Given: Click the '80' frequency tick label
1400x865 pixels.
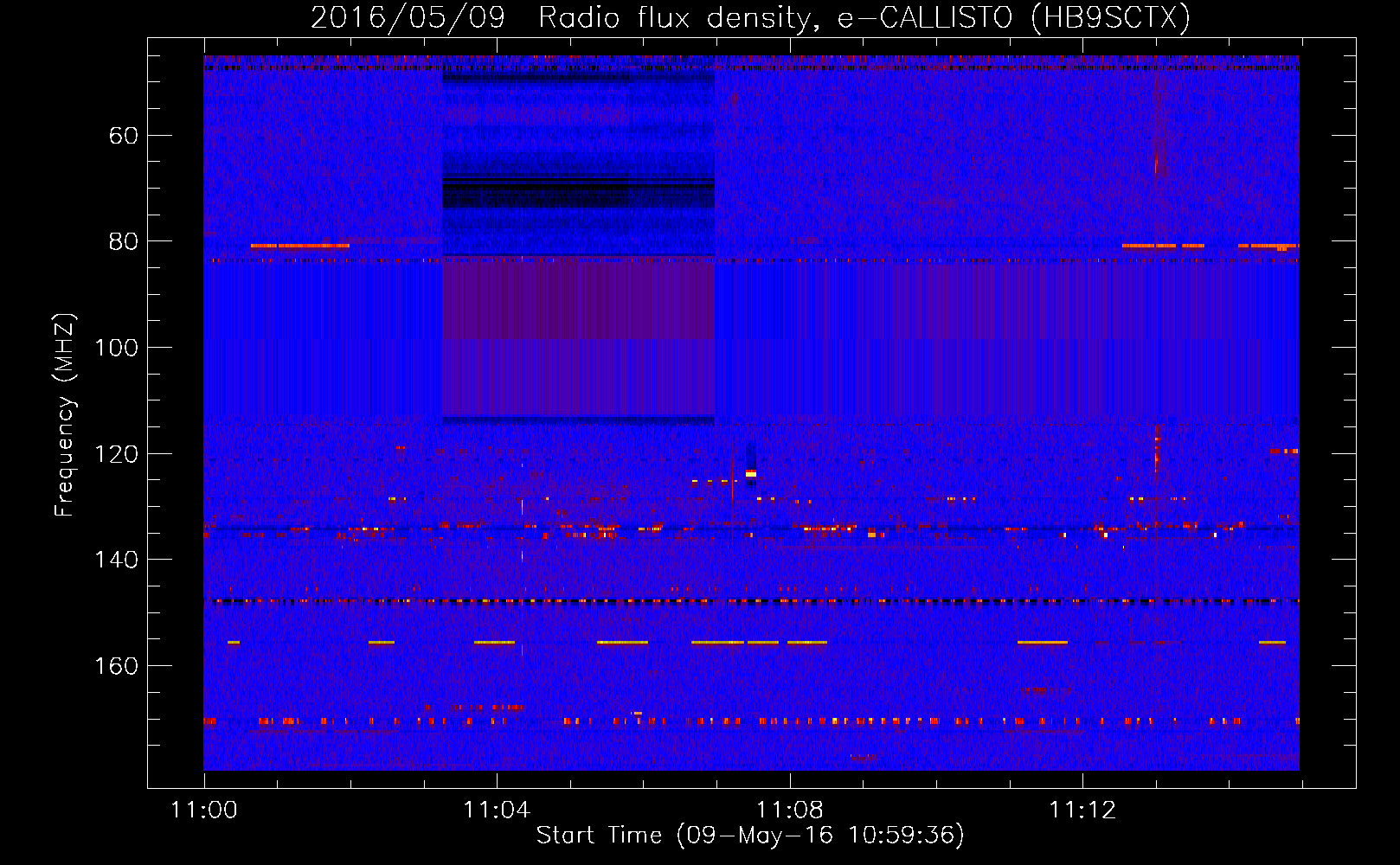Looking at the screenshot, I should (x=124, y=241).
